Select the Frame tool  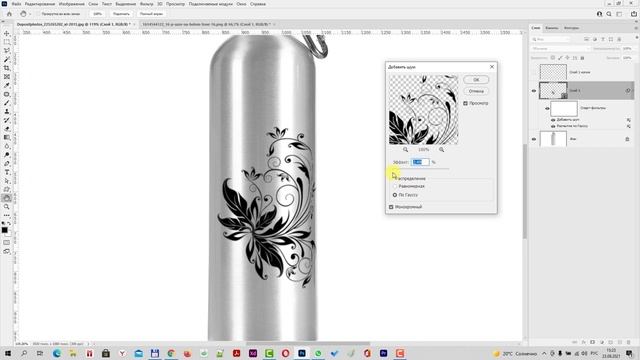click(7, 77)
